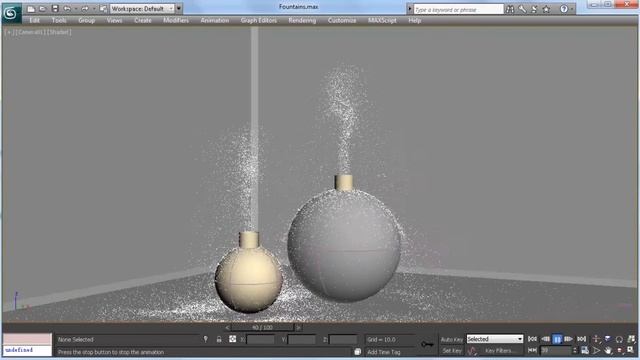Open the Animation menu
This screenshot has width=640, height=360.
click(x=215, y=20)
